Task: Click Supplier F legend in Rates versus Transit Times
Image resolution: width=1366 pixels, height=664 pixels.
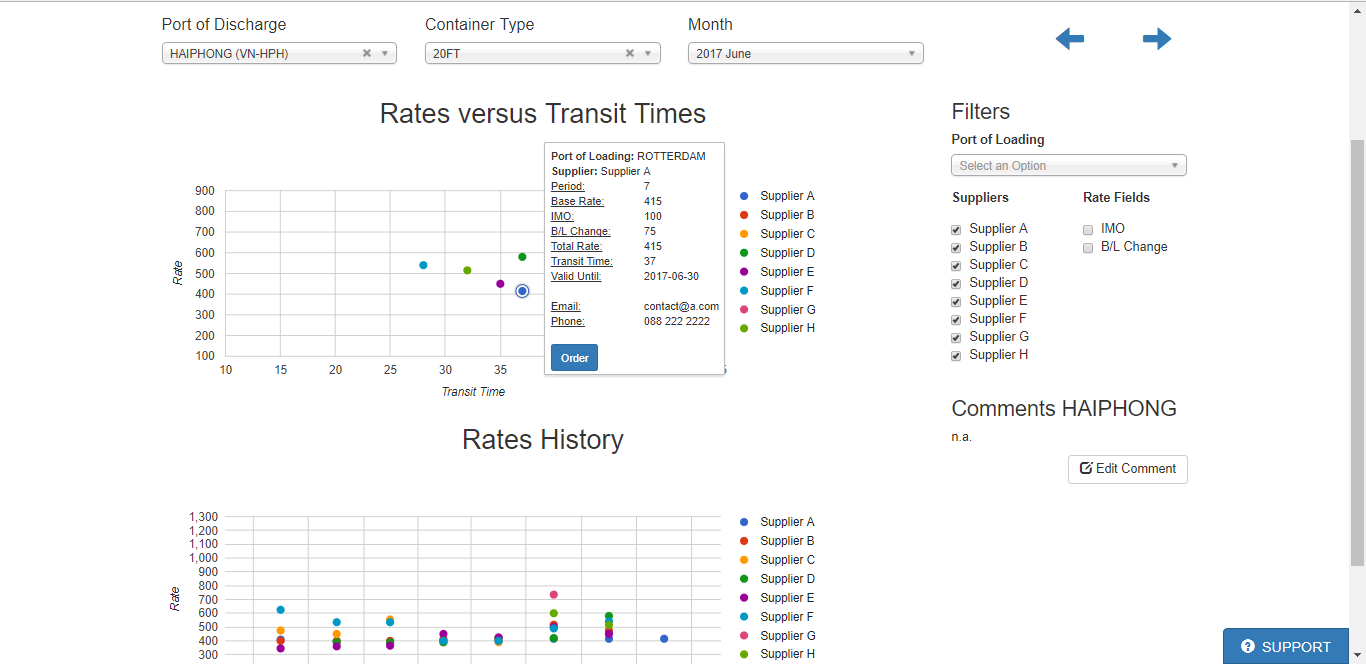Action: coord(777,291)
